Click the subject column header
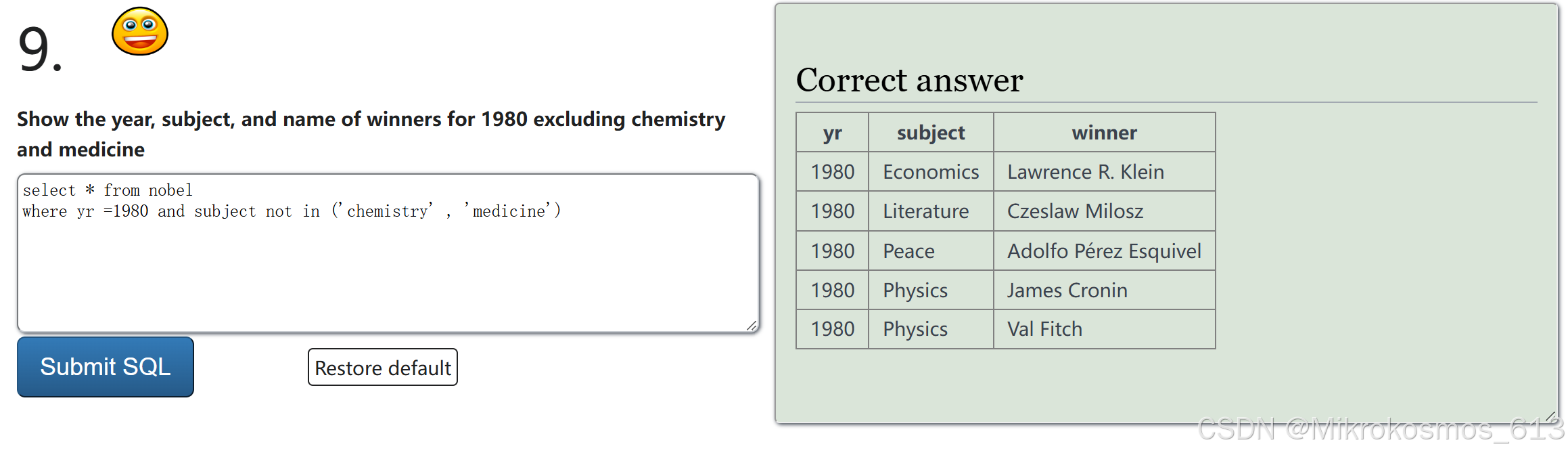The image size is (1568, 455). [x=930, y=133]
